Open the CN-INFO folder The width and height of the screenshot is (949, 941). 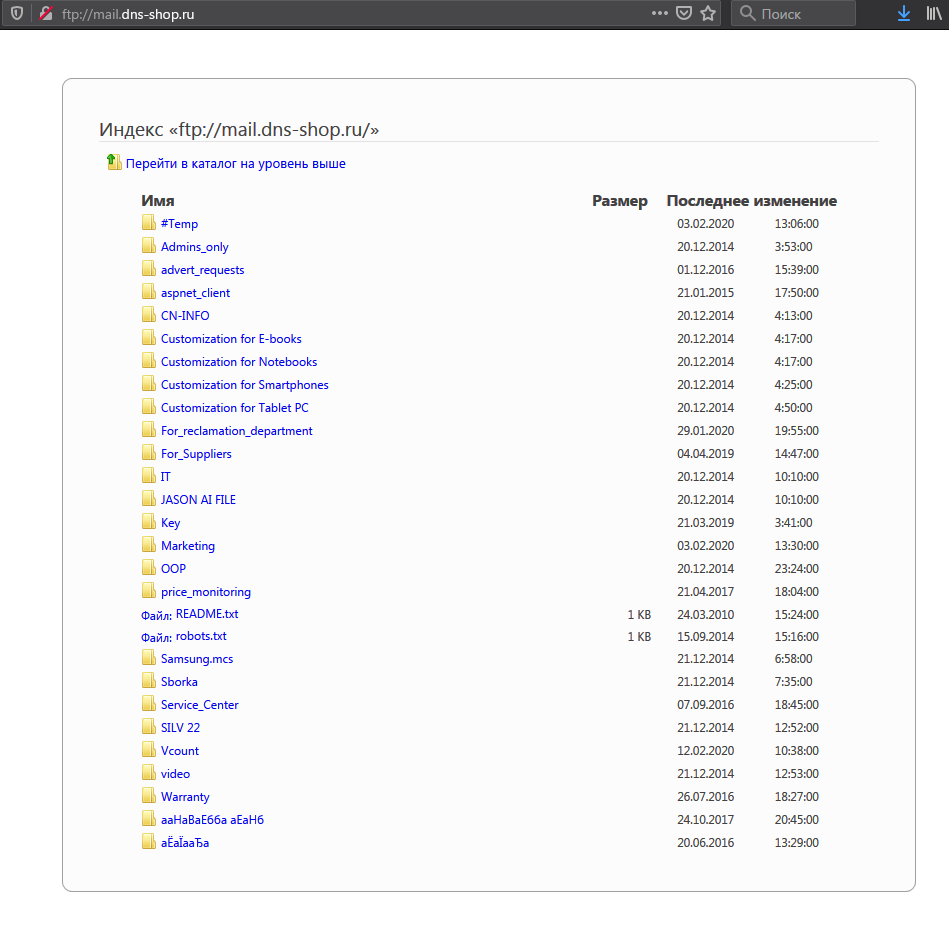point(185,316)
